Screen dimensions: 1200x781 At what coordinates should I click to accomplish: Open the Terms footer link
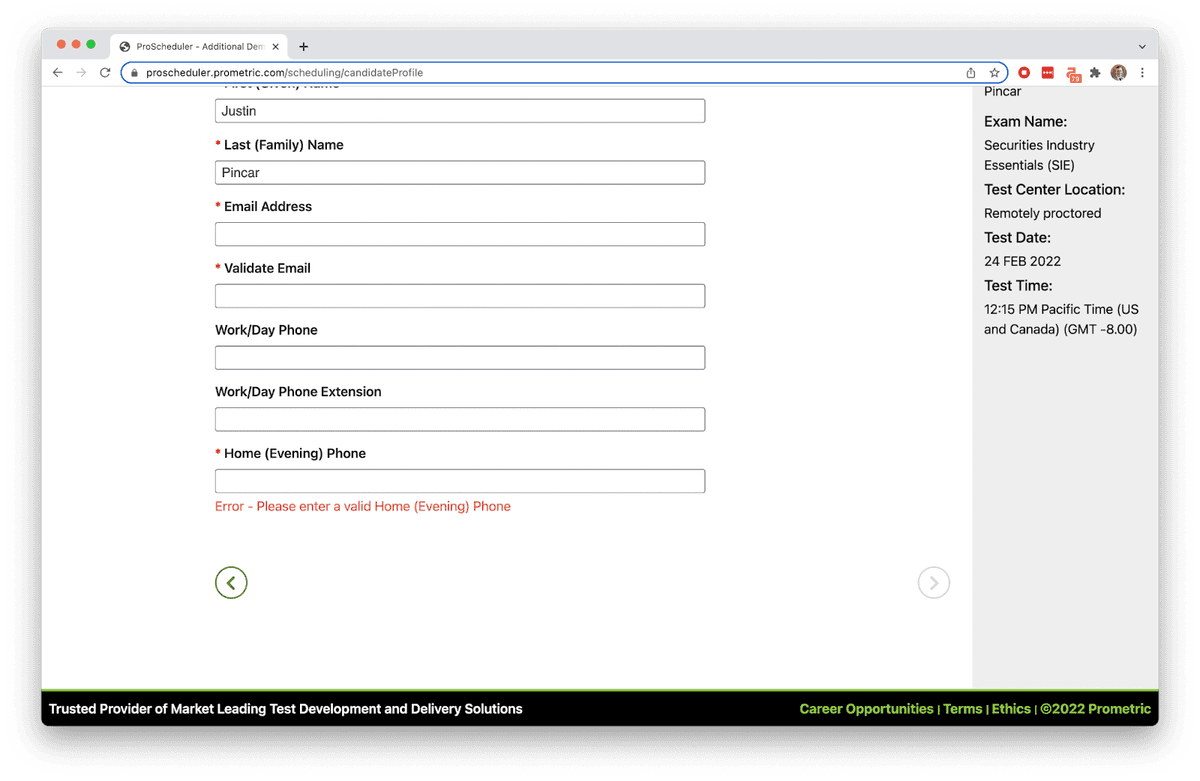click(962, 709)
